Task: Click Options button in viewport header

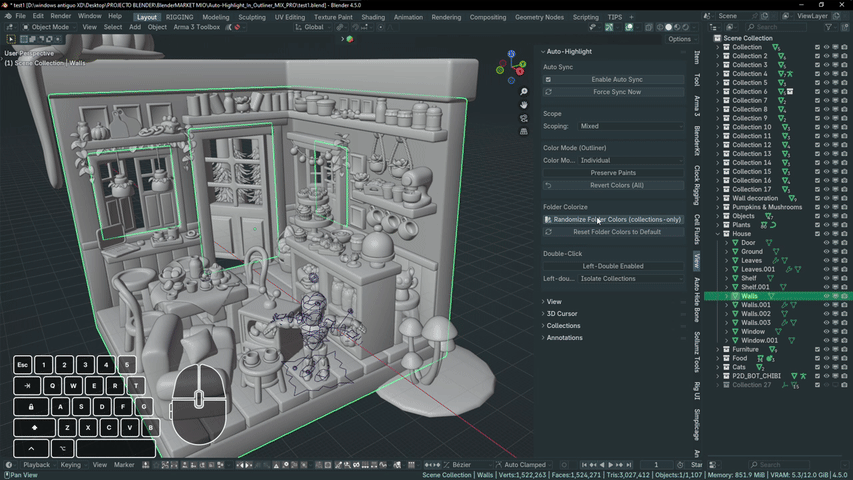Action: pyautogui.click(x=681, y=39)
